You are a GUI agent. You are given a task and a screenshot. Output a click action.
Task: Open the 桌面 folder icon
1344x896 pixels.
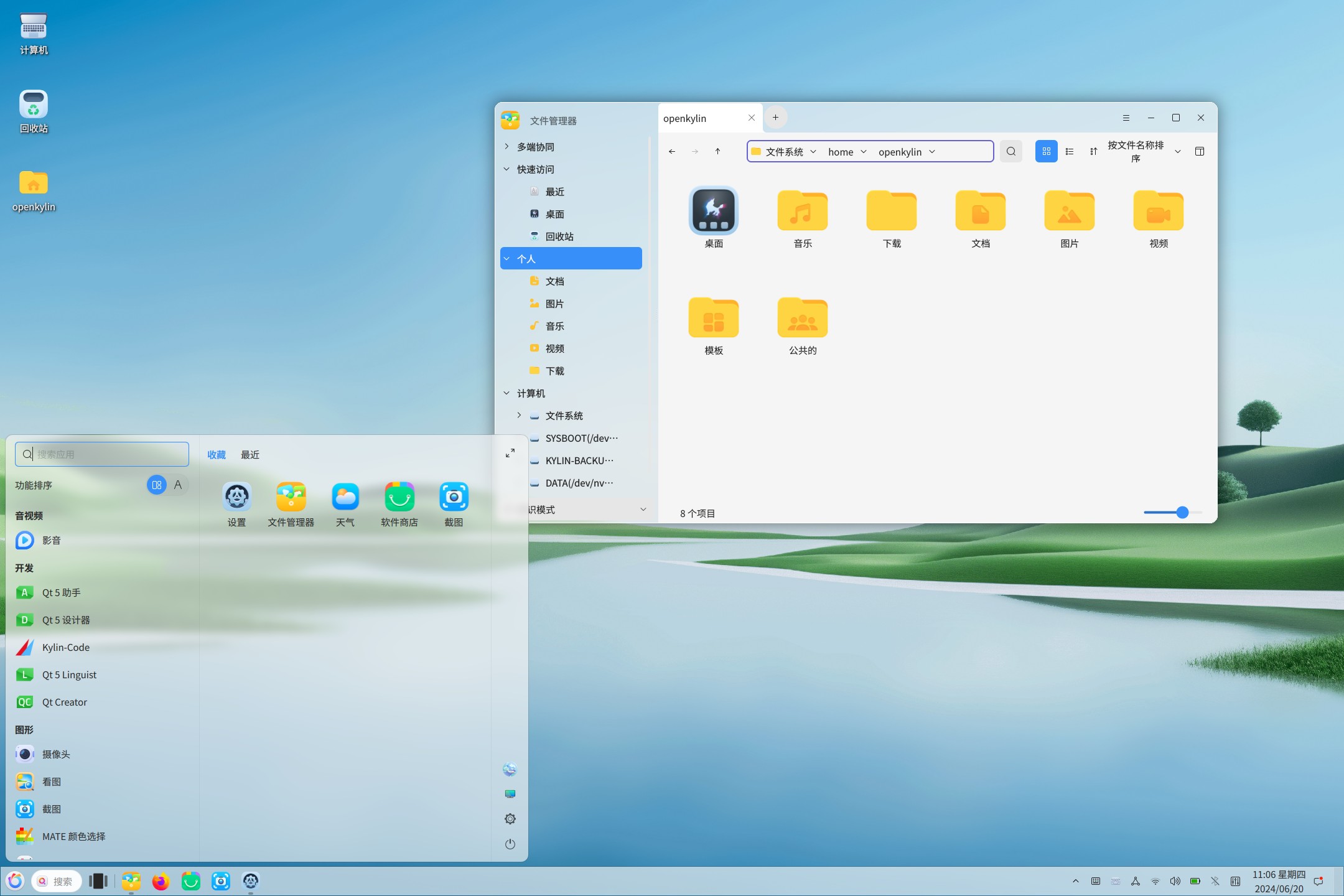coord(714,218)
